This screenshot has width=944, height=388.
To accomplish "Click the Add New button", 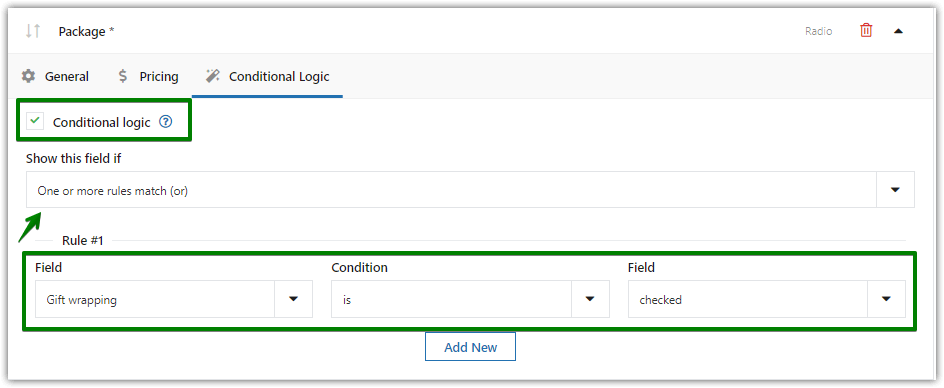I will pyautogui.click(x=470, y=346).
